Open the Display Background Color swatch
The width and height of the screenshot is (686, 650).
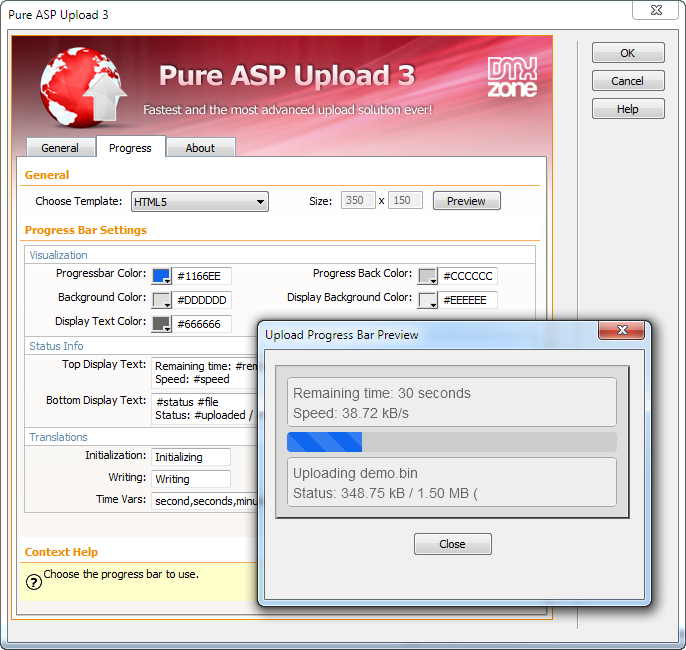(427, 300)
